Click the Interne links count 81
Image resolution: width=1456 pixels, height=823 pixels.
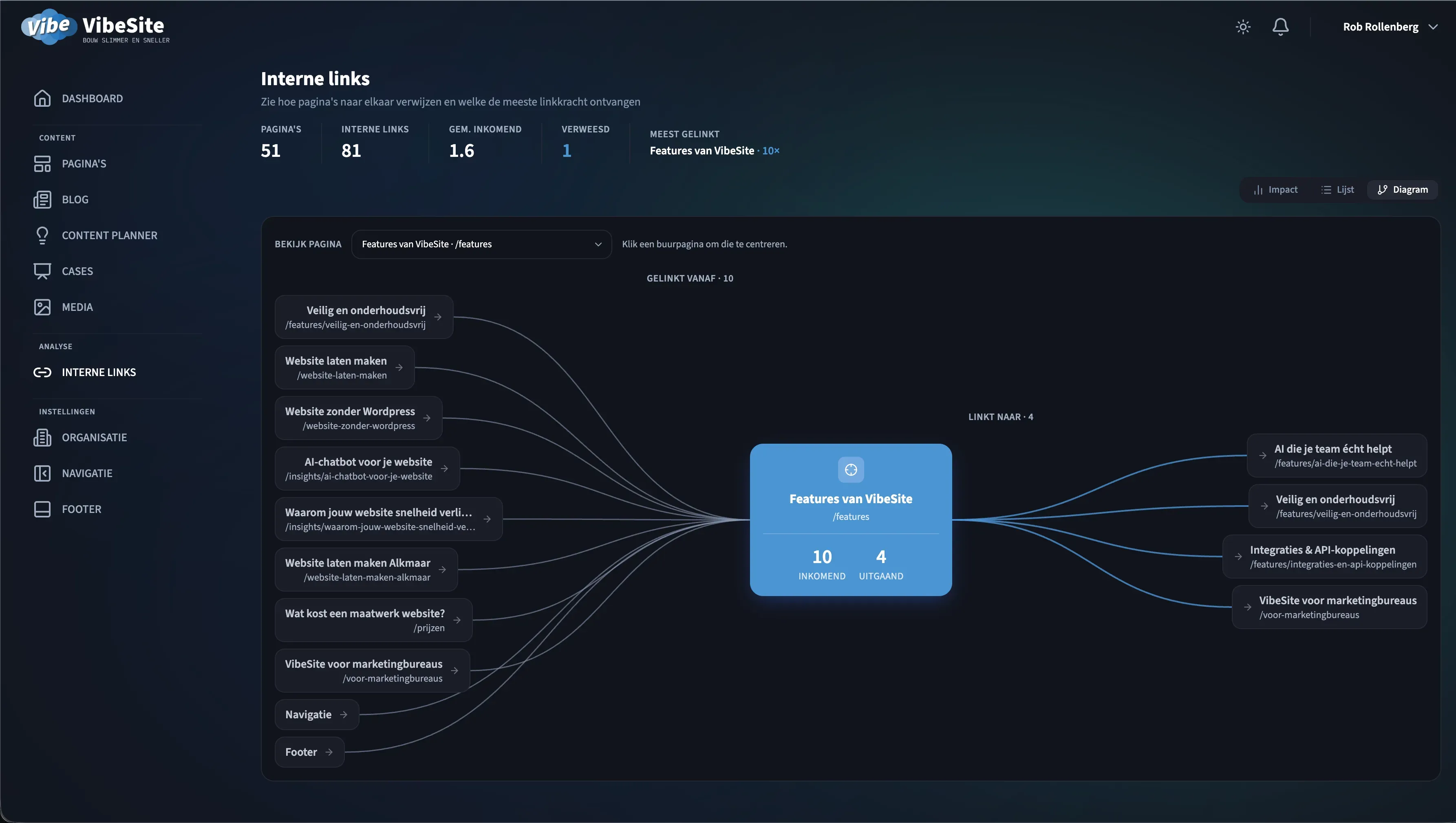click(351, 150)
